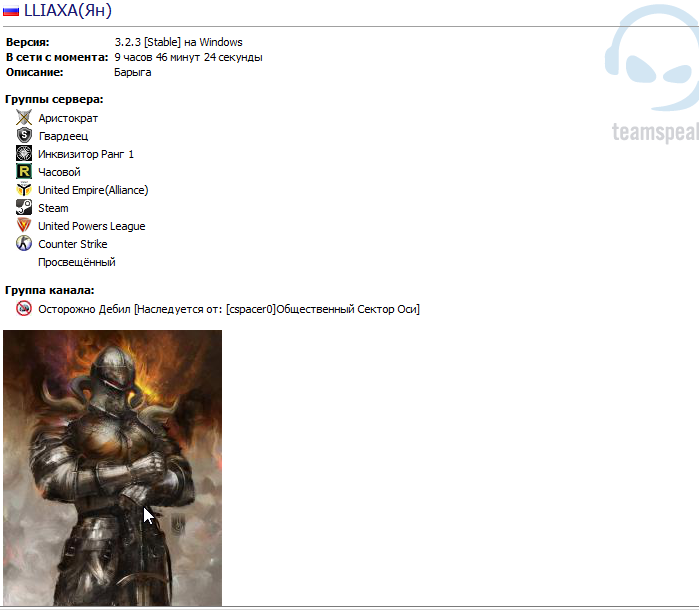The width and height of the screenshot is (699, 610).
Task: Click the Steam logo icon
Action: point(24,207)
